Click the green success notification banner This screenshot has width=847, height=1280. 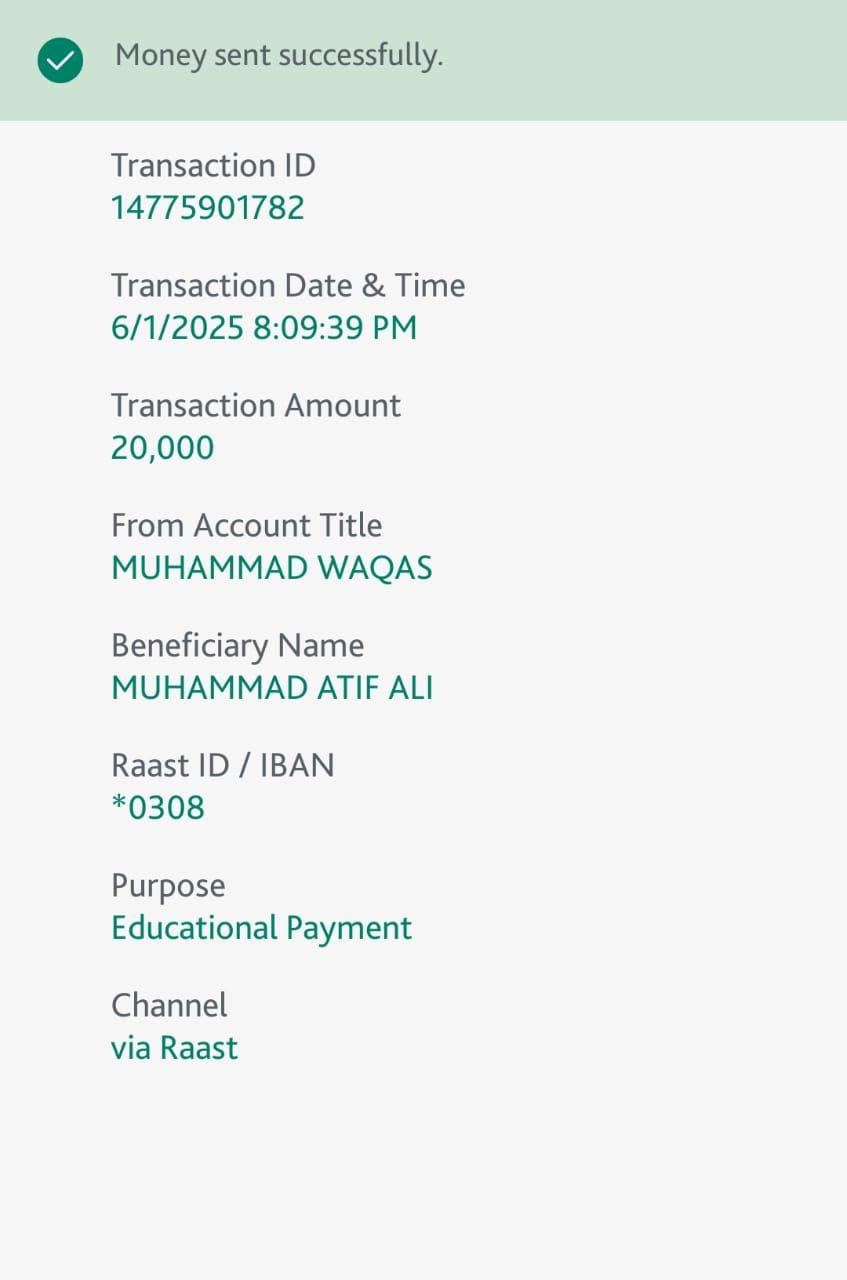[x=640, y=60]
